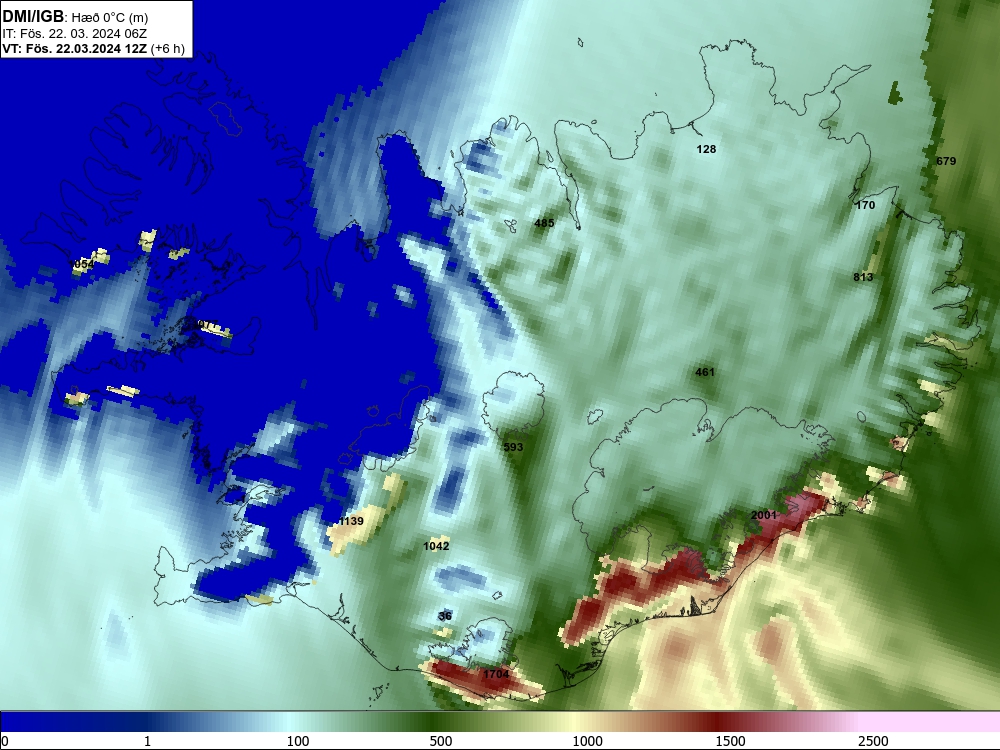The width and height of the screenshot is (1000, 750).
Task: Click the horizontal color scale bar
Action: click(500, 721)
